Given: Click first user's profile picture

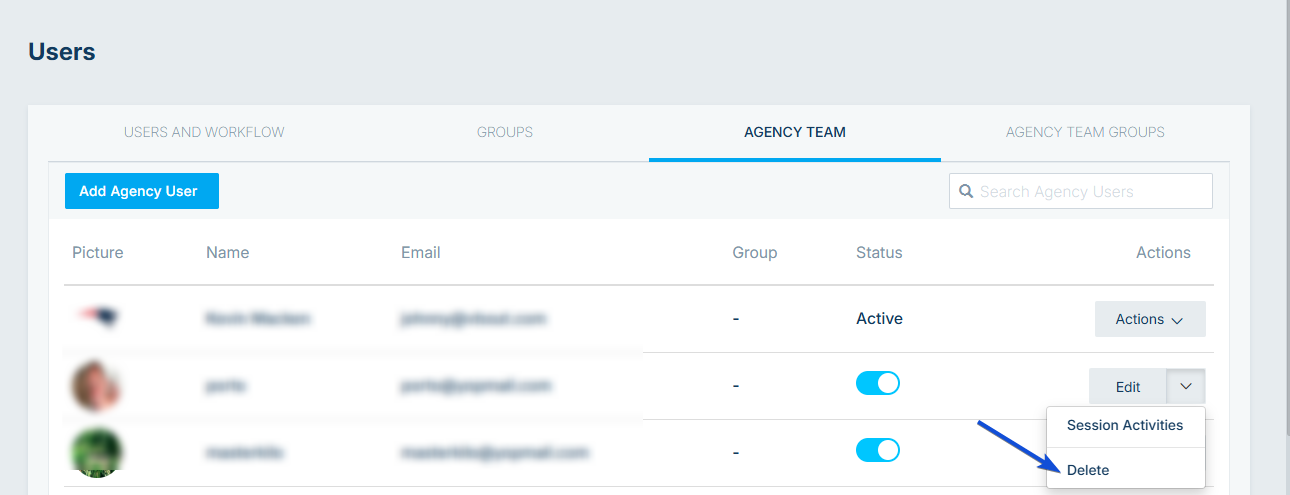Looking at the screenshot, I should pos(98,318).
